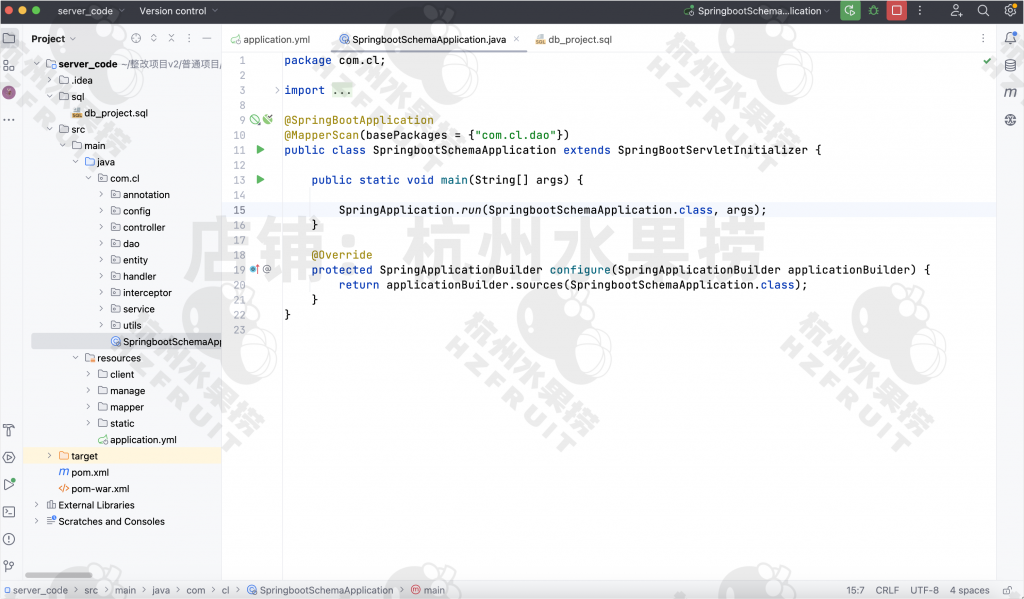
Task: Click the green Debug bug icon
Action: click(x=873, y=11)
